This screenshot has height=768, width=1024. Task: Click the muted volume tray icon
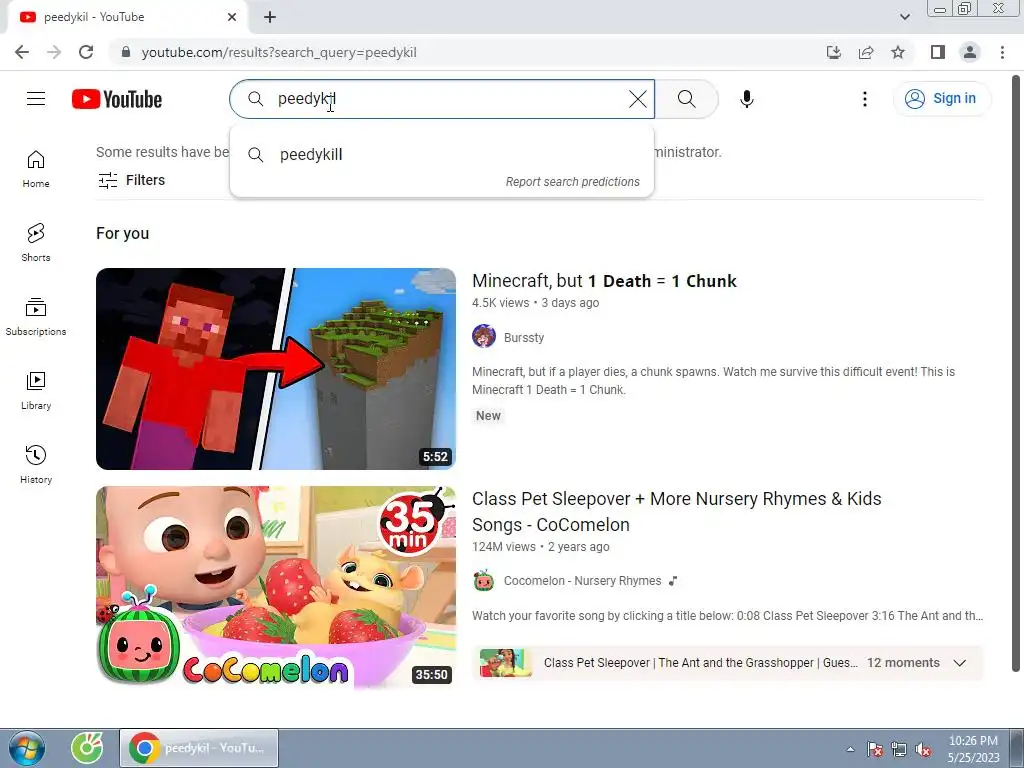click(x=923, y=750)
